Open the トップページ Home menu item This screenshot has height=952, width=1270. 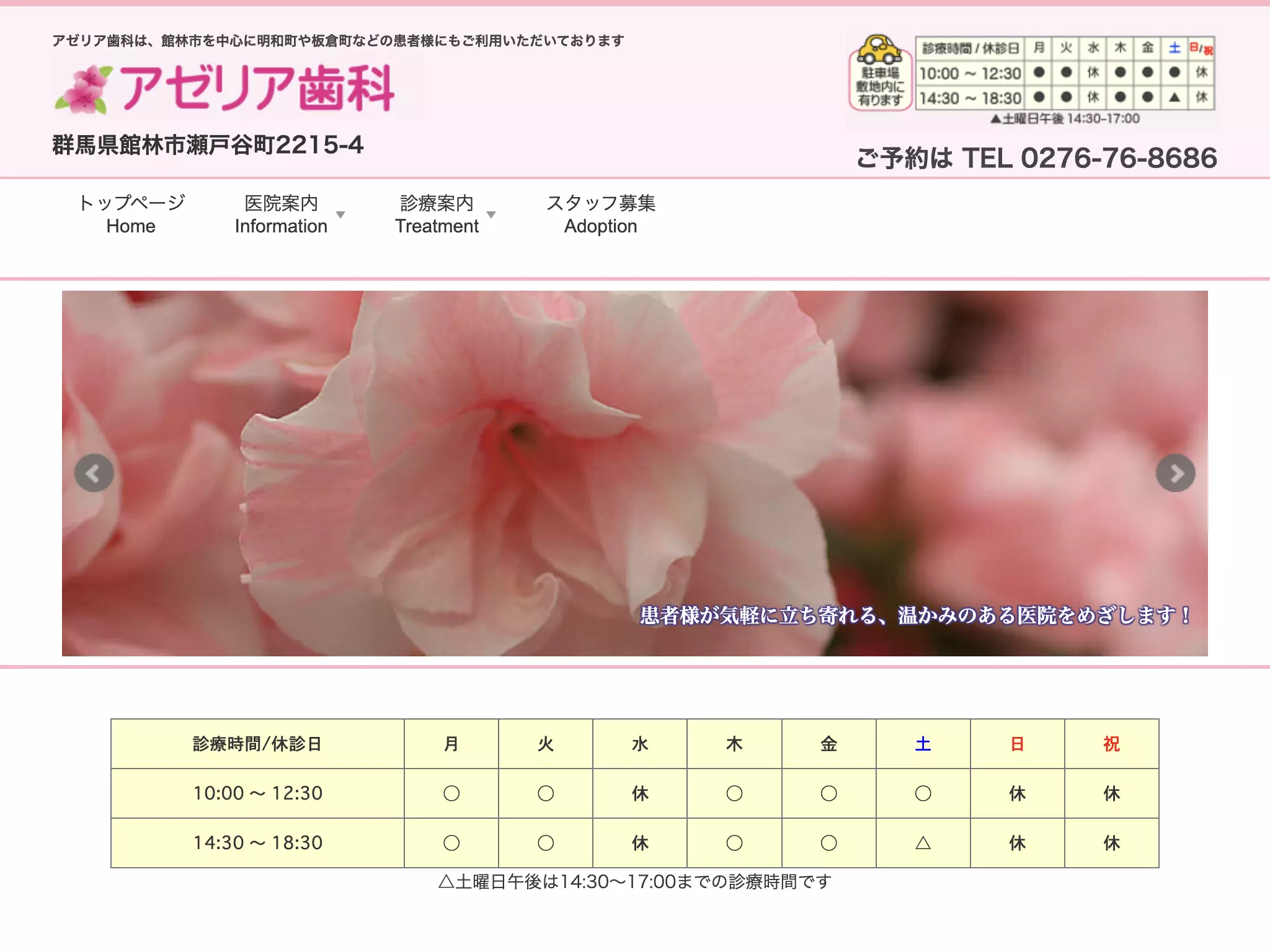pyautogui.click(x=131, y=214)
